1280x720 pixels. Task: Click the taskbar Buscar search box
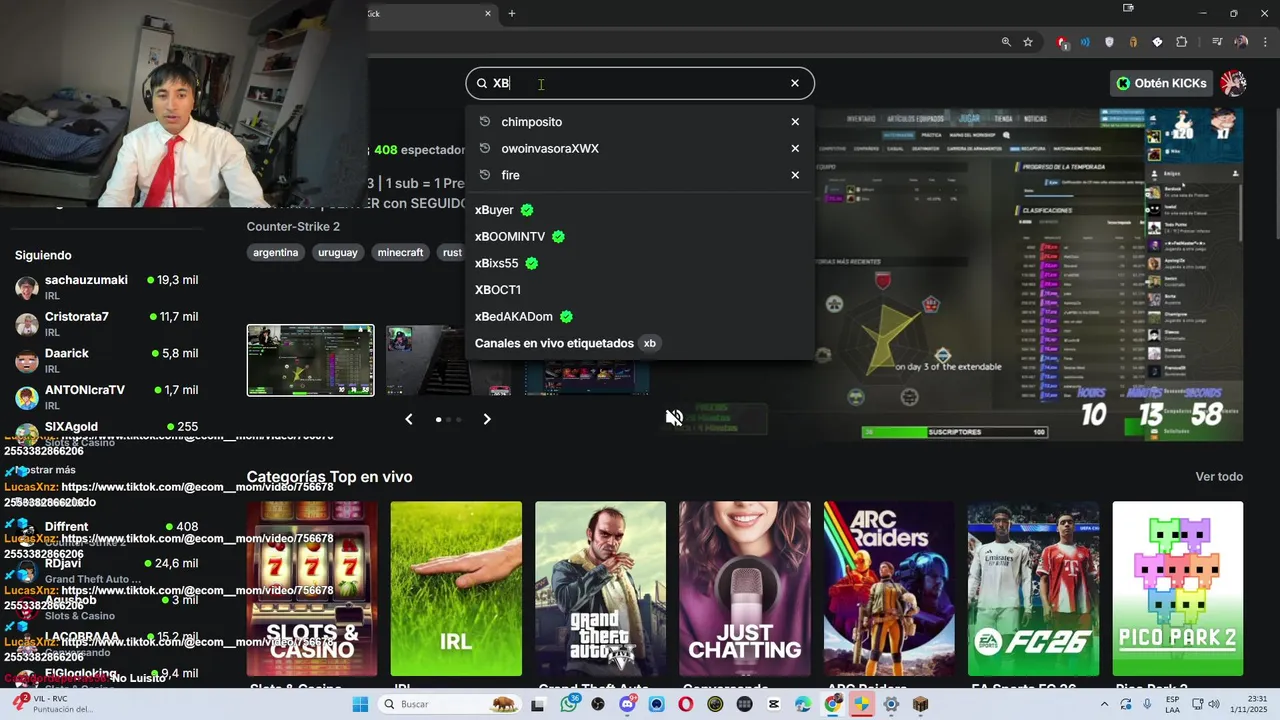pyautogui.click(x=449, y=704)
